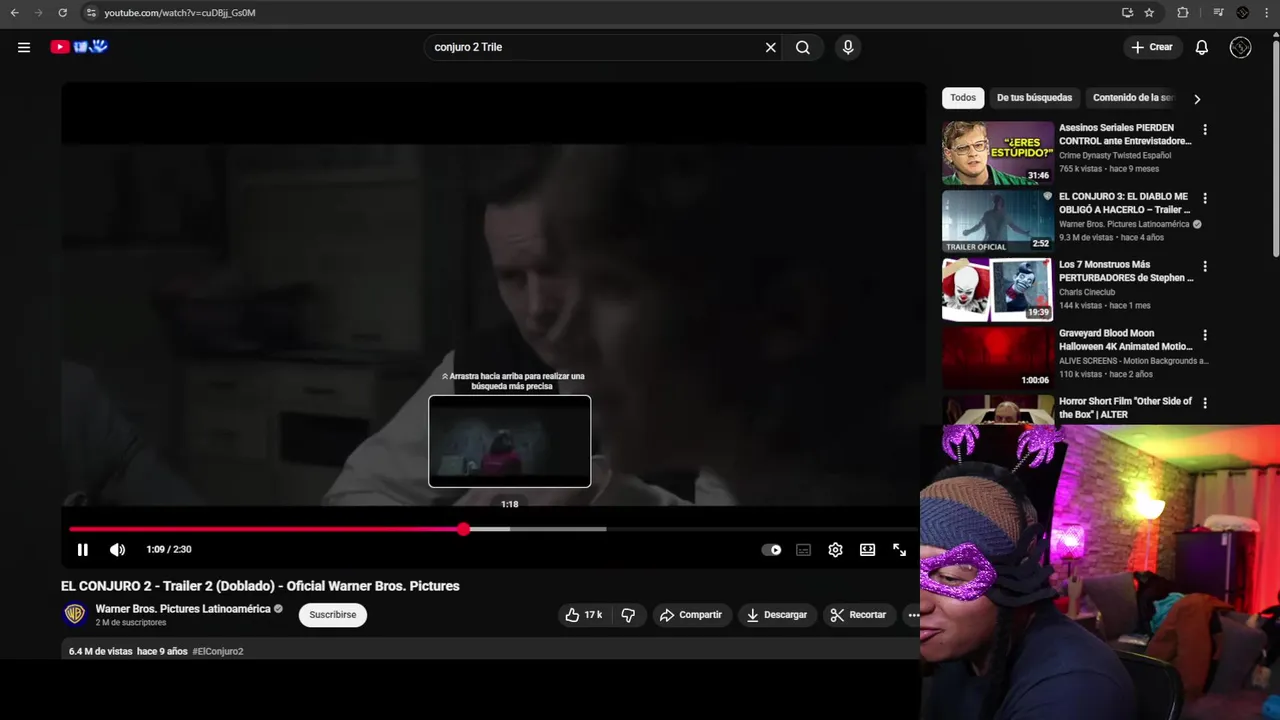The image size is (1280, 720).
Task: Clear the search box with the X
Action: (771, 47)
